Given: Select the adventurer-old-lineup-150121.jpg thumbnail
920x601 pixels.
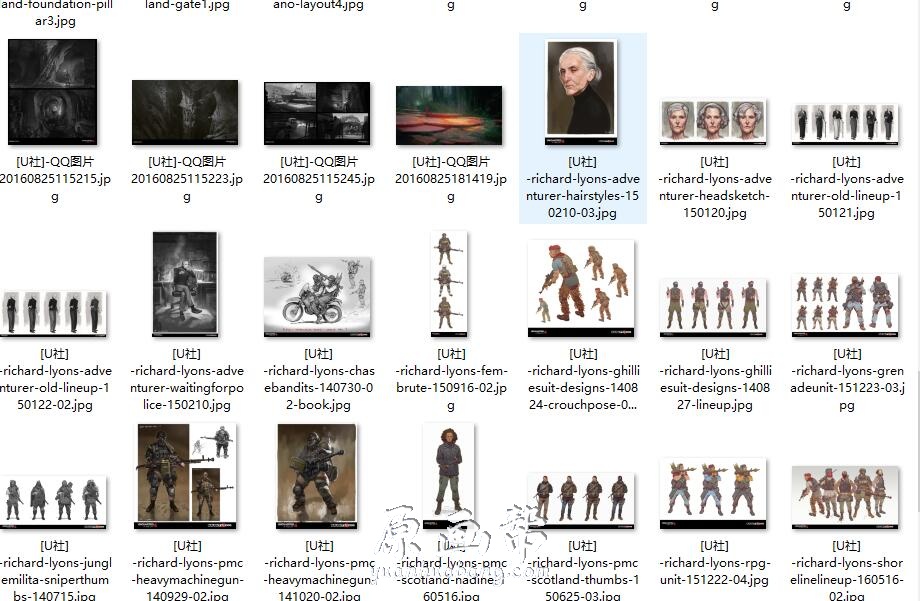Looking at the screenshot, I should pyautogui.click(x=845, y=123).
